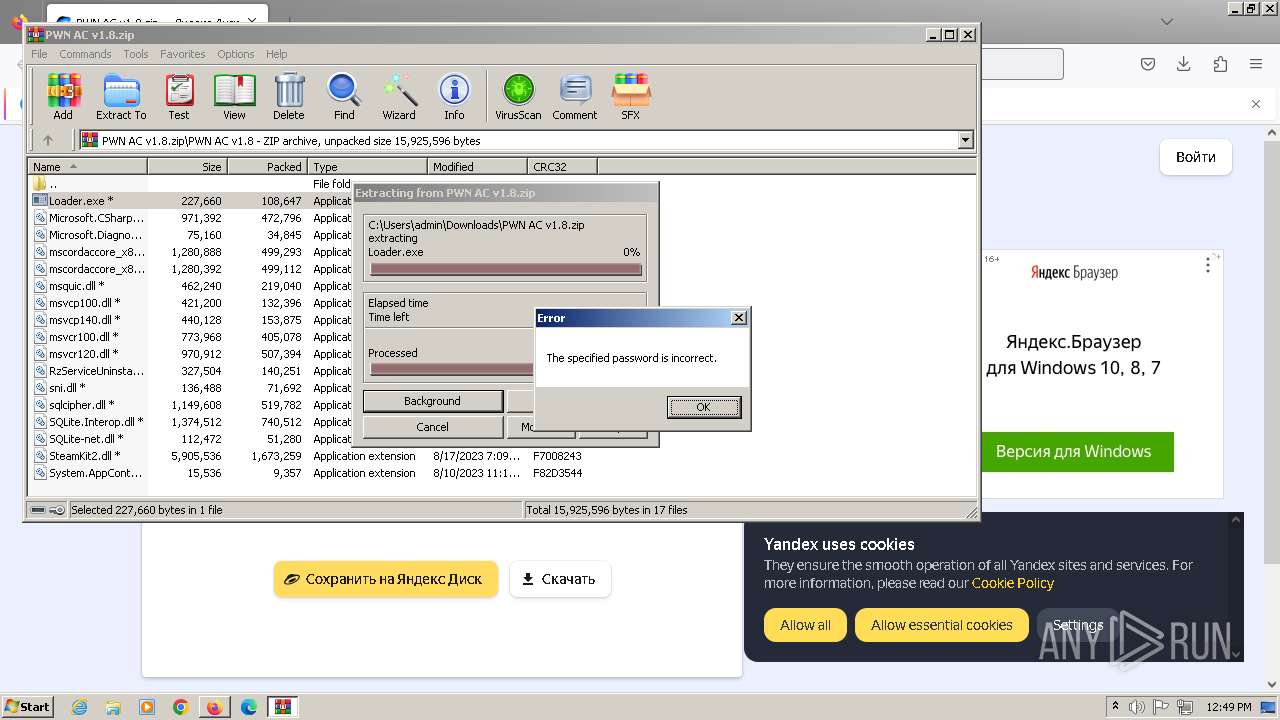Sort by the Packed column header
1280x720 pixels.
pyautogui.click(x=267, y=166)
